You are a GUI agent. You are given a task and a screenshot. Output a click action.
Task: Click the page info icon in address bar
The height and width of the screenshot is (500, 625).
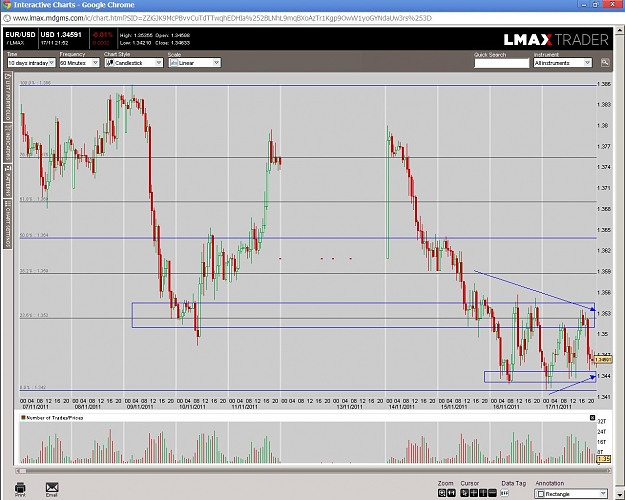(x=6, y=18)
